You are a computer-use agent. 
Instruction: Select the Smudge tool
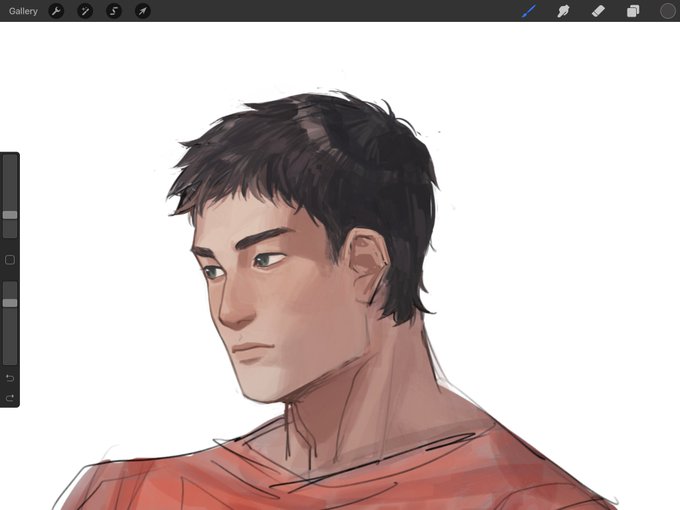[563, 11]
